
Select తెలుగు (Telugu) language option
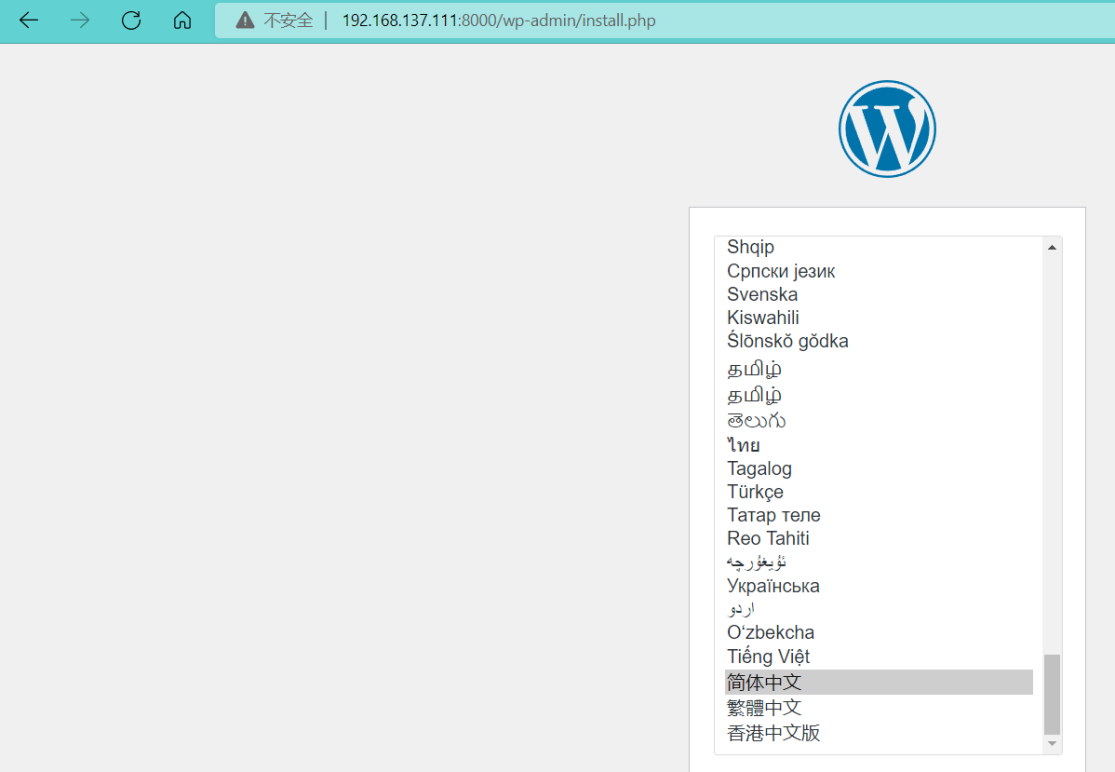click(879, 421)
